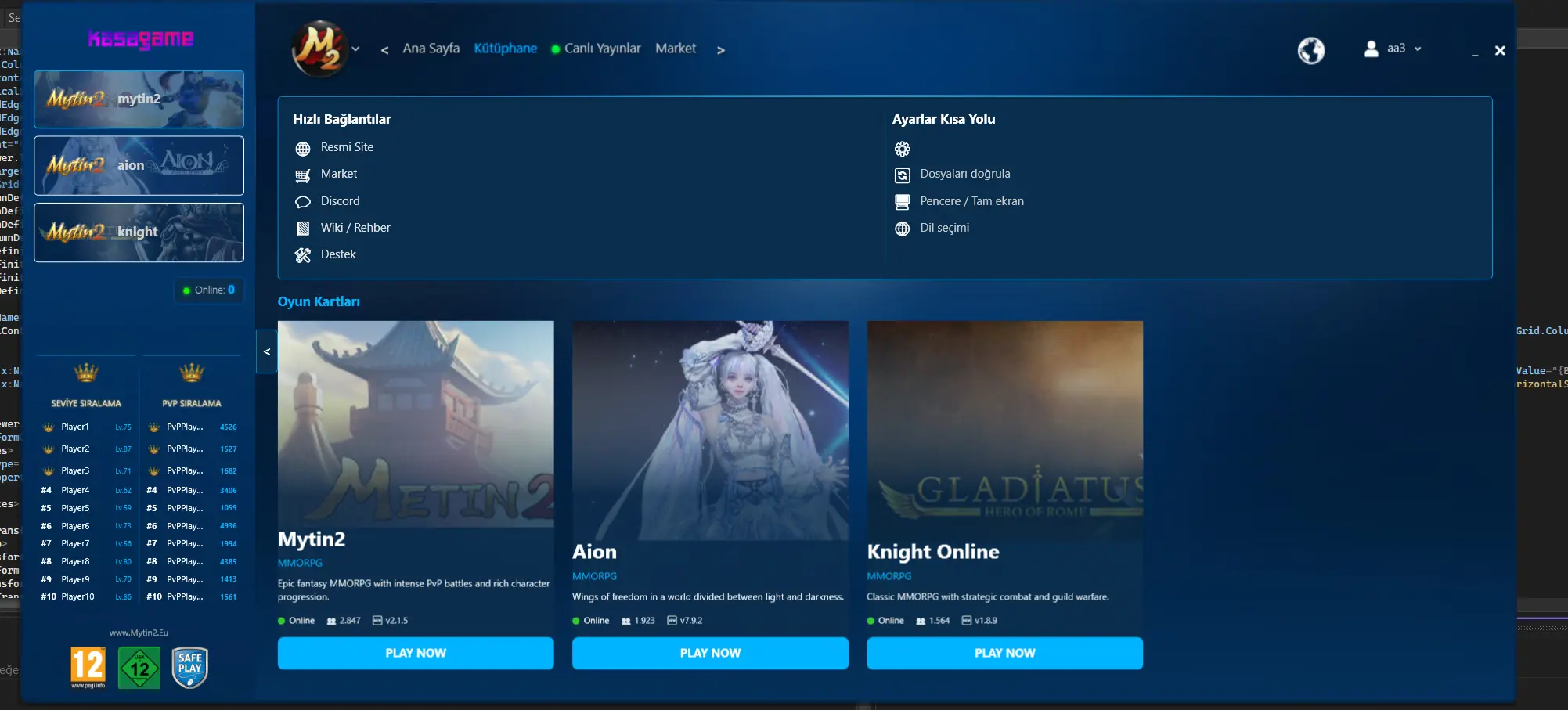Click the Dosyaları doğrula verify icon
Viewport: 1568px width, 710px height.
point(902,175)
